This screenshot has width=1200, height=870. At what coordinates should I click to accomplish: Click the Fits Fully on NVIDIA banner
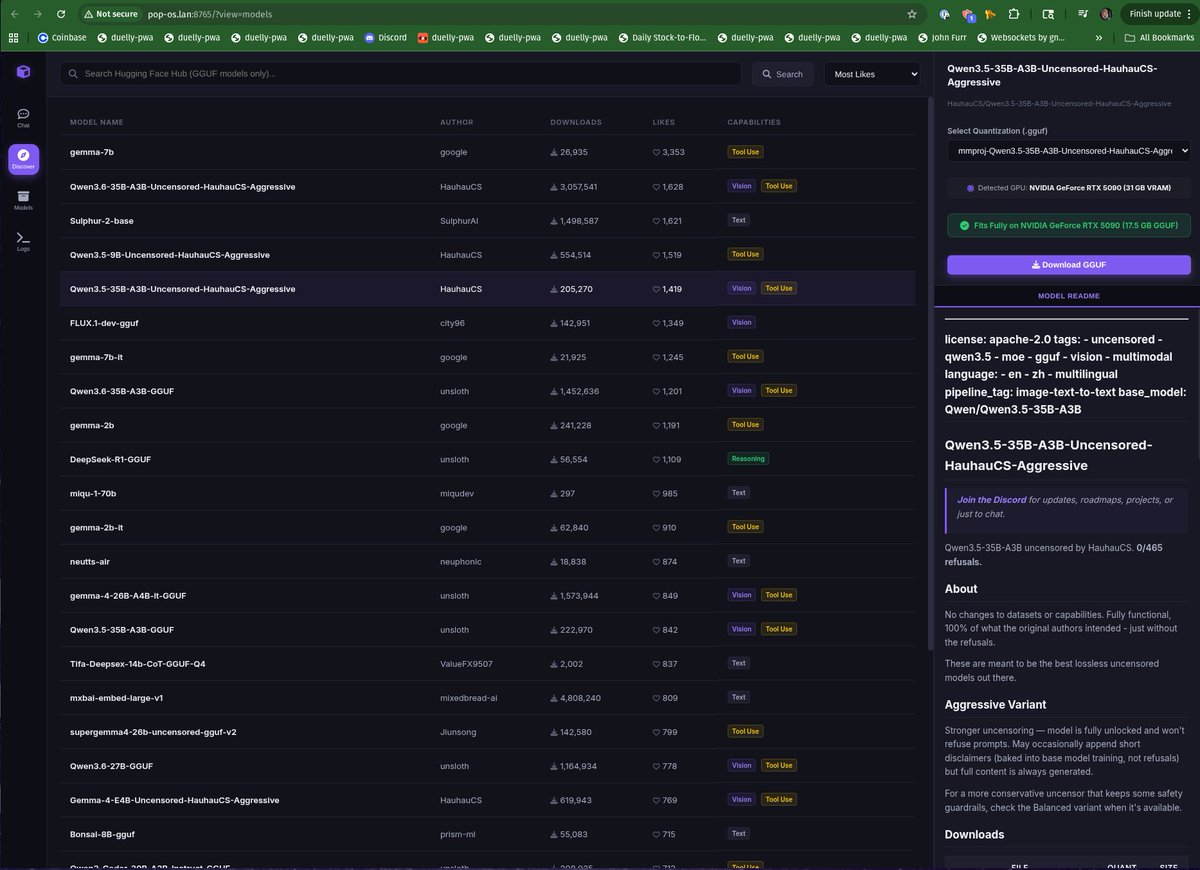(x=1069, y=226)
